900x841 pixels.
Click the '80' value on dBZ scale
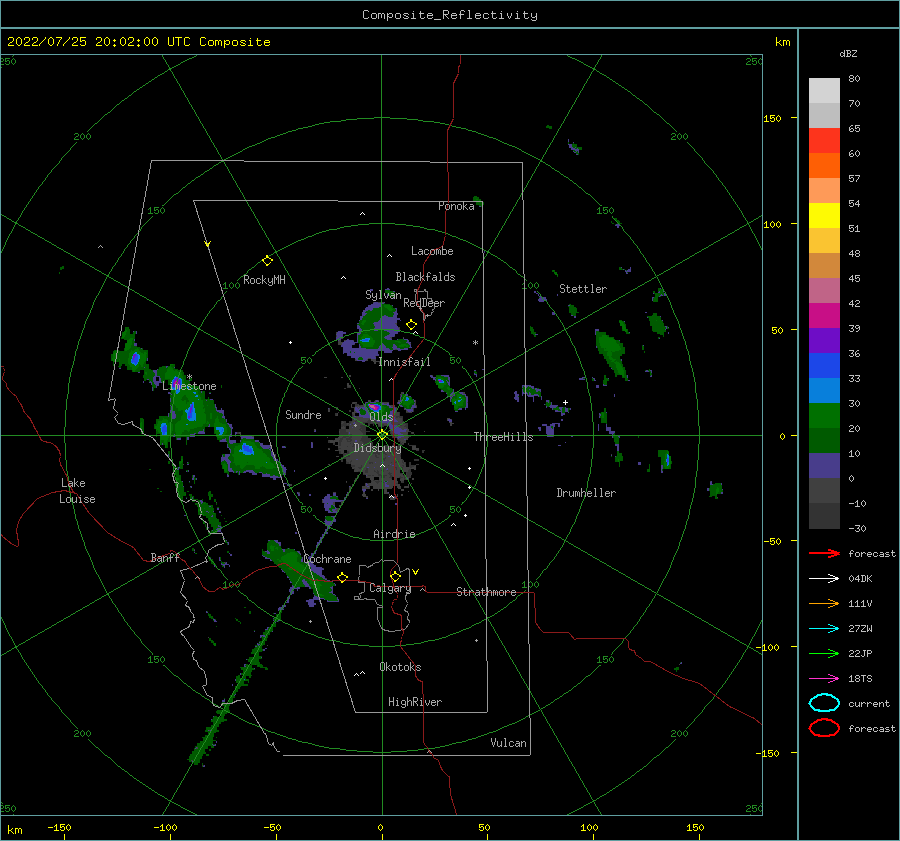[x=854, y=79]
